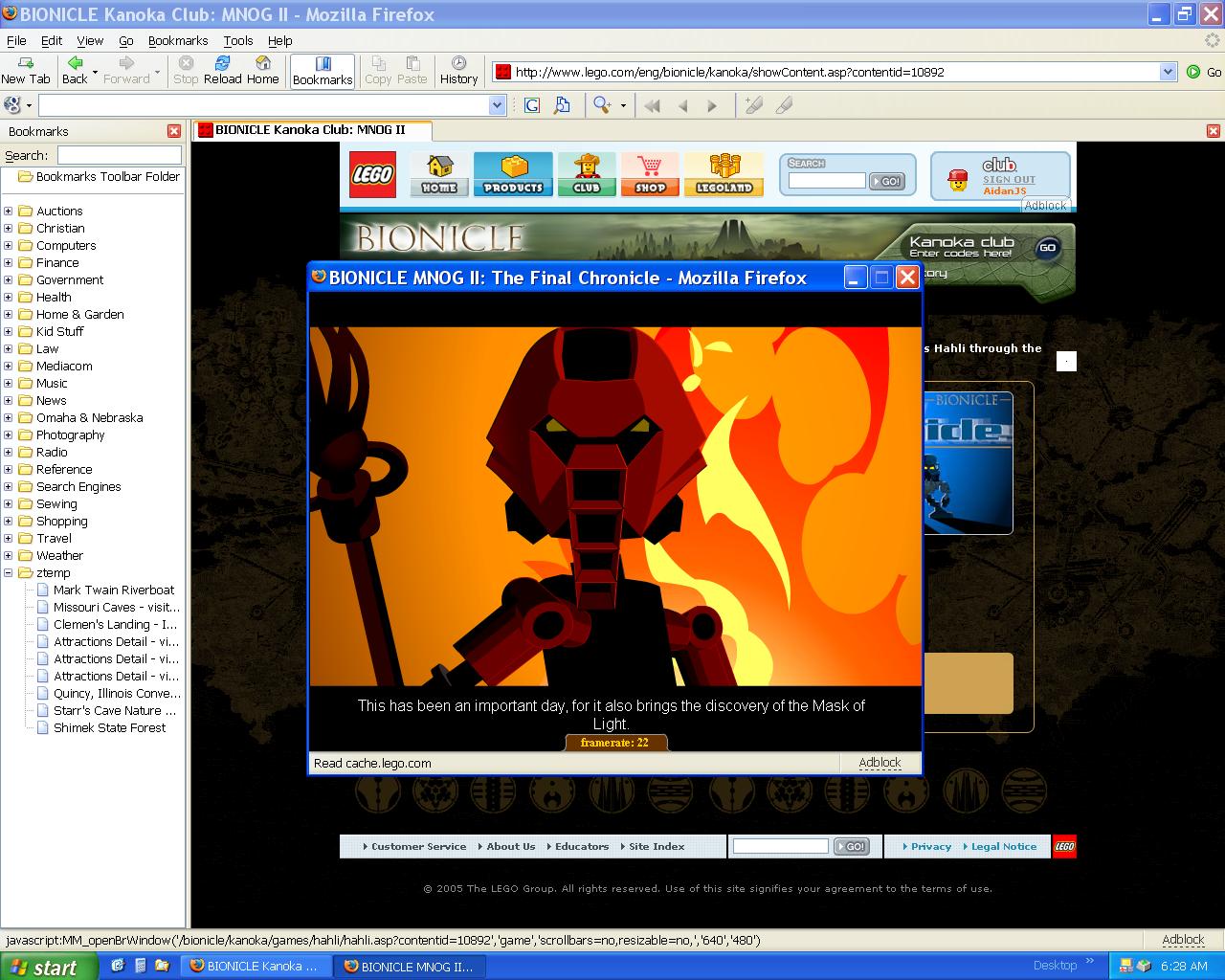Click the gear throbber icon in menu bar
This screenshot has height=980, width=1225.
(x=1213, y=40)
